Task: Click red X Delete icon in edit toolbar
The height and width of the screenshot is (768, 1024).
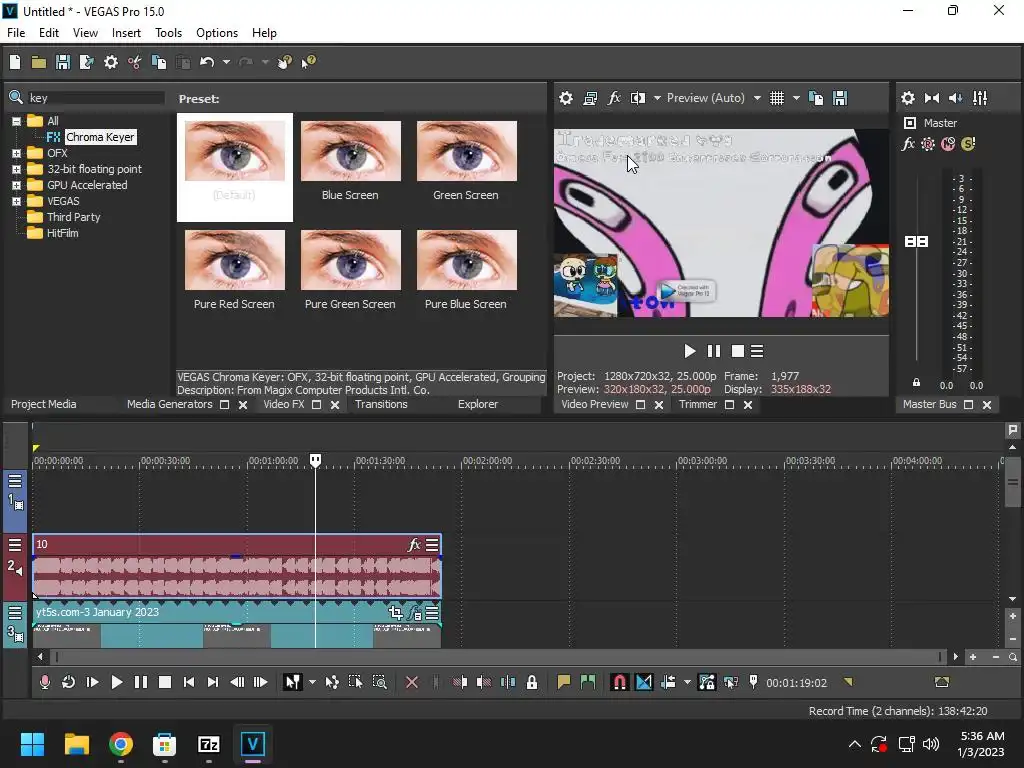Action: coord(411,682)
